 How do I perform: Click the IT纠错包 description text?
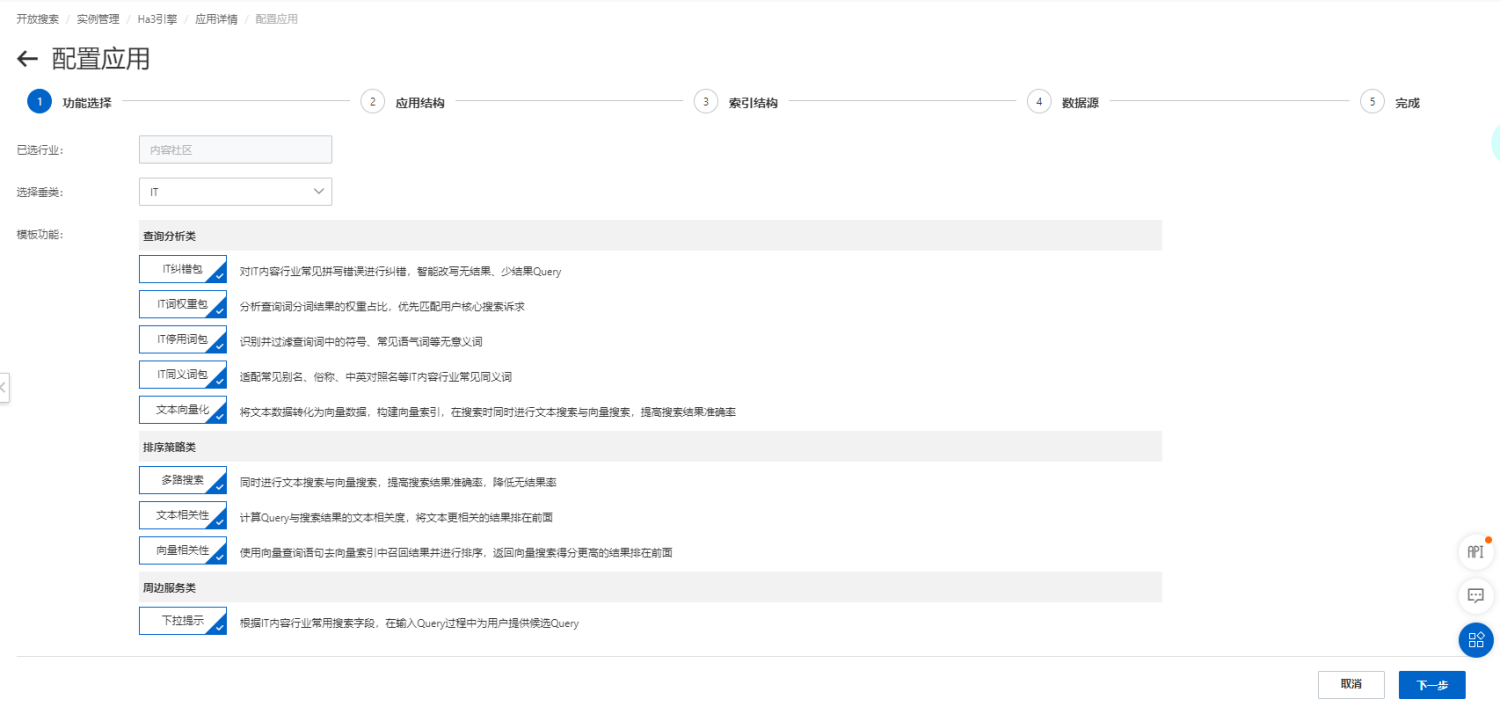(401, 271)
